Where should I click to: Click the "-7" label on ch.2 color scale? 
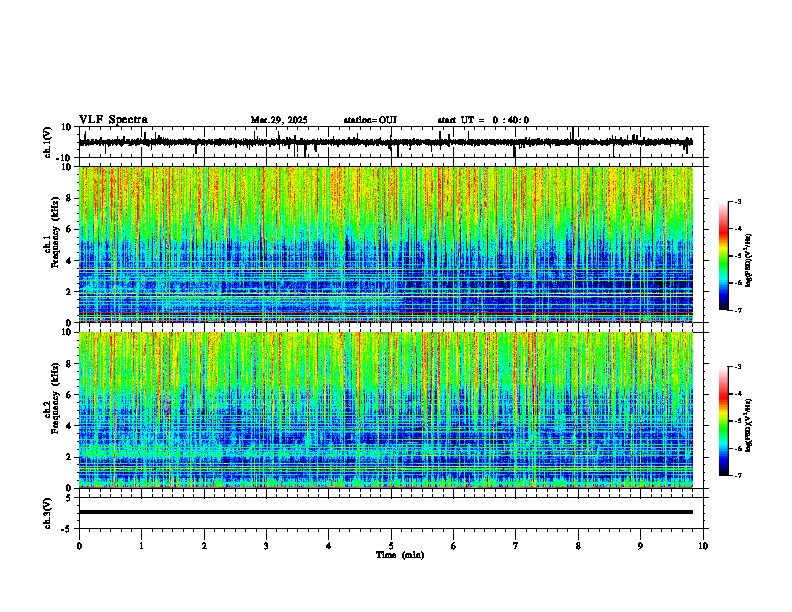click(x=738, y=475)
